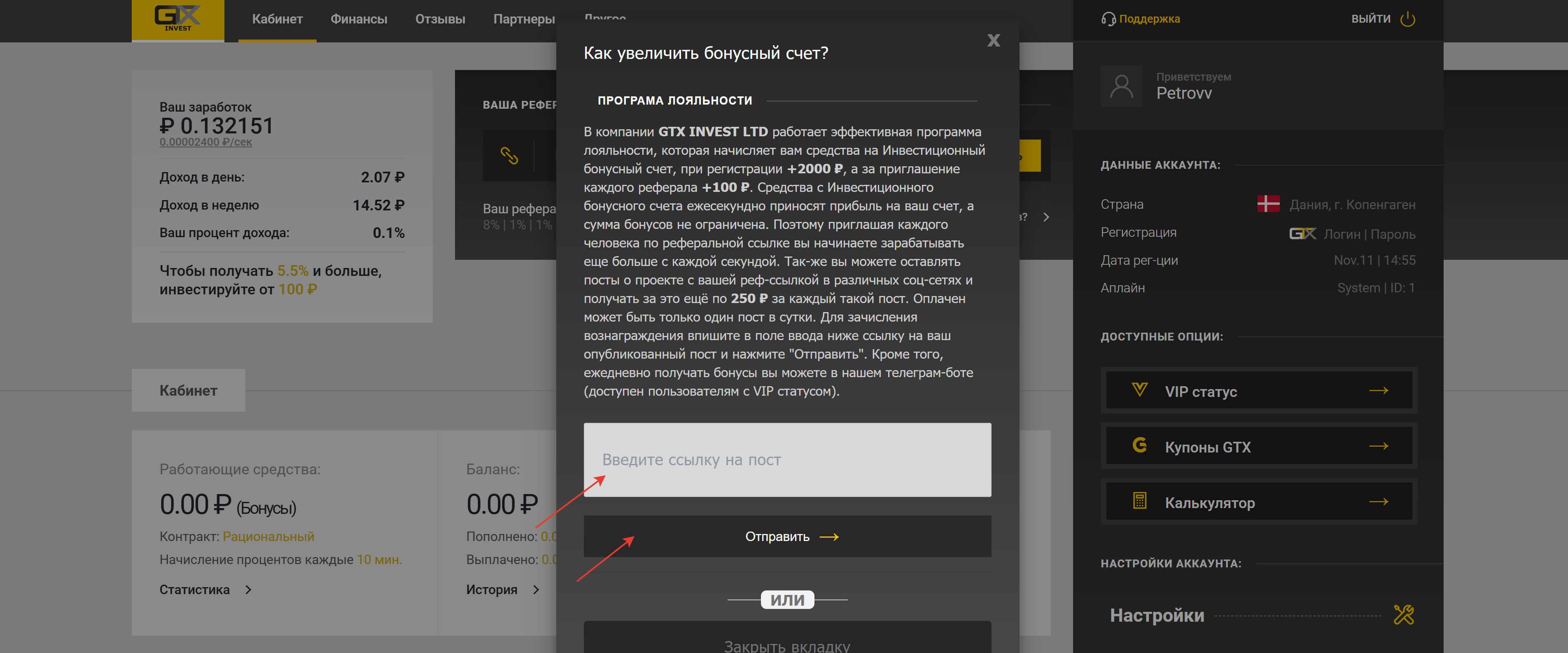
Task: Click the Ваш процент дохода 0.1% value
Action: pyautogui.click(x=388, y=233)
